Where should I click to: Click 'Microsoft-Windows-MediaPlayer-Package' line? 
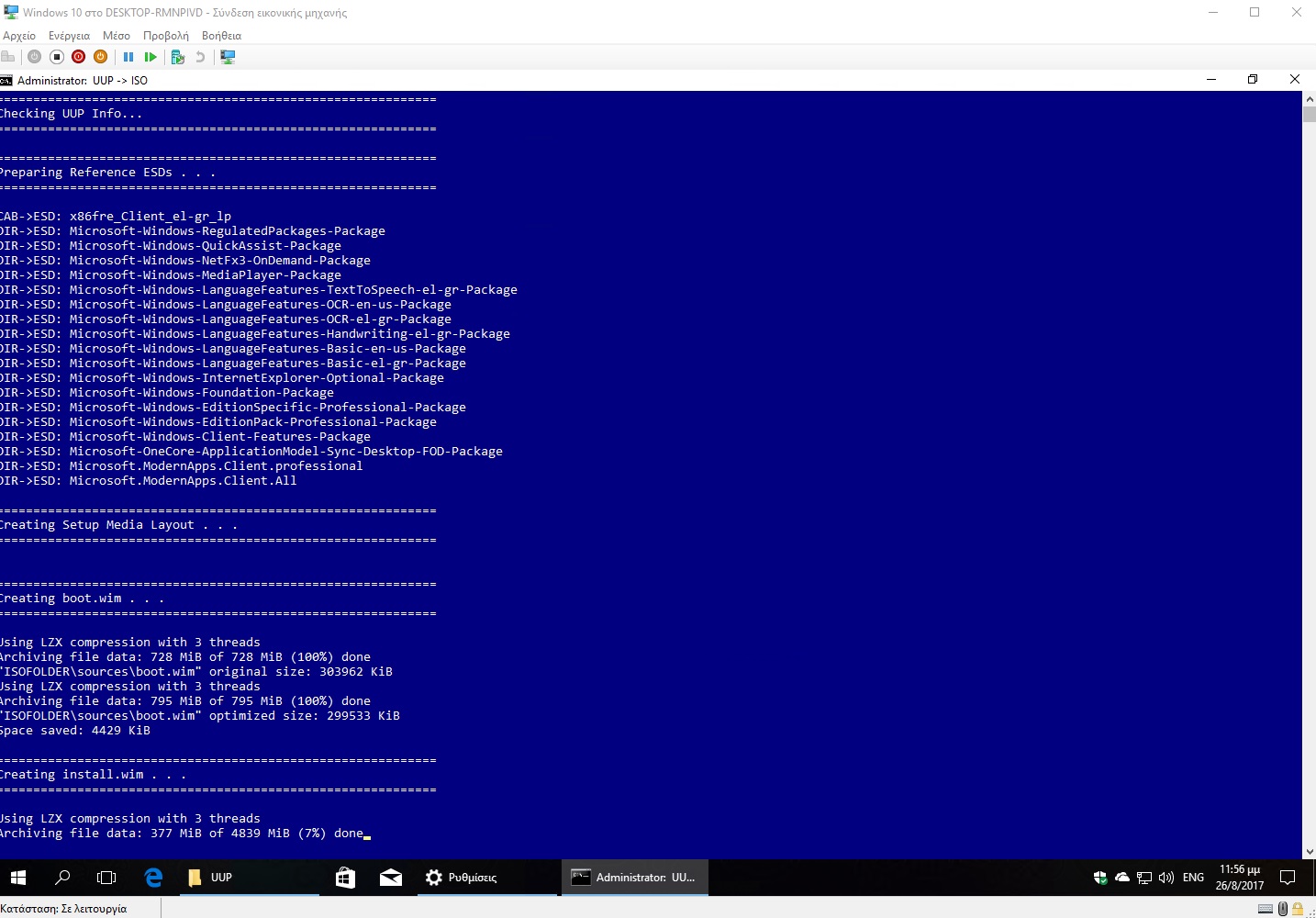pyautogui.click(x=171, y=275)
